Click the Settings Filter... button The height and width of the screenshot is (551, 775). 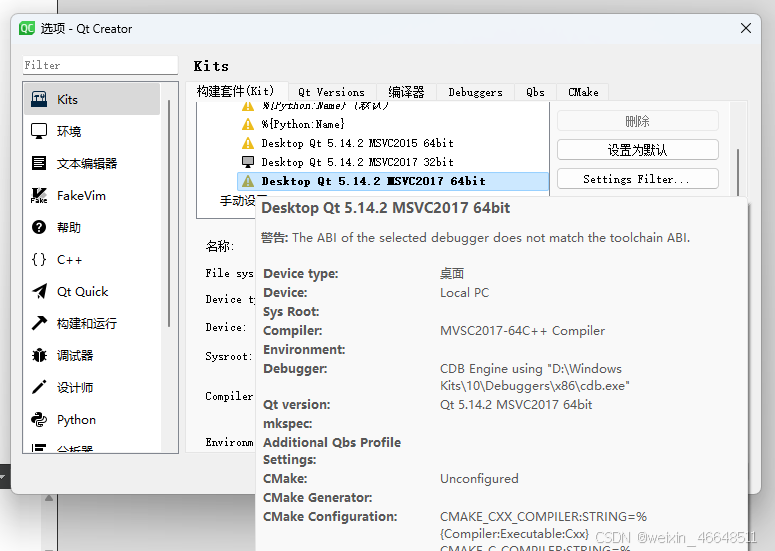click(637, 179)
